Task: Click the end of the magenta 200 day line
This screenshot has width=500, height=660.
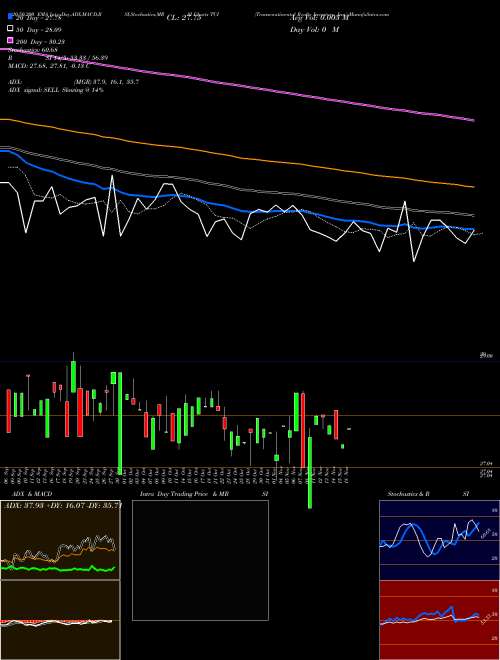Action: point(472,120)
